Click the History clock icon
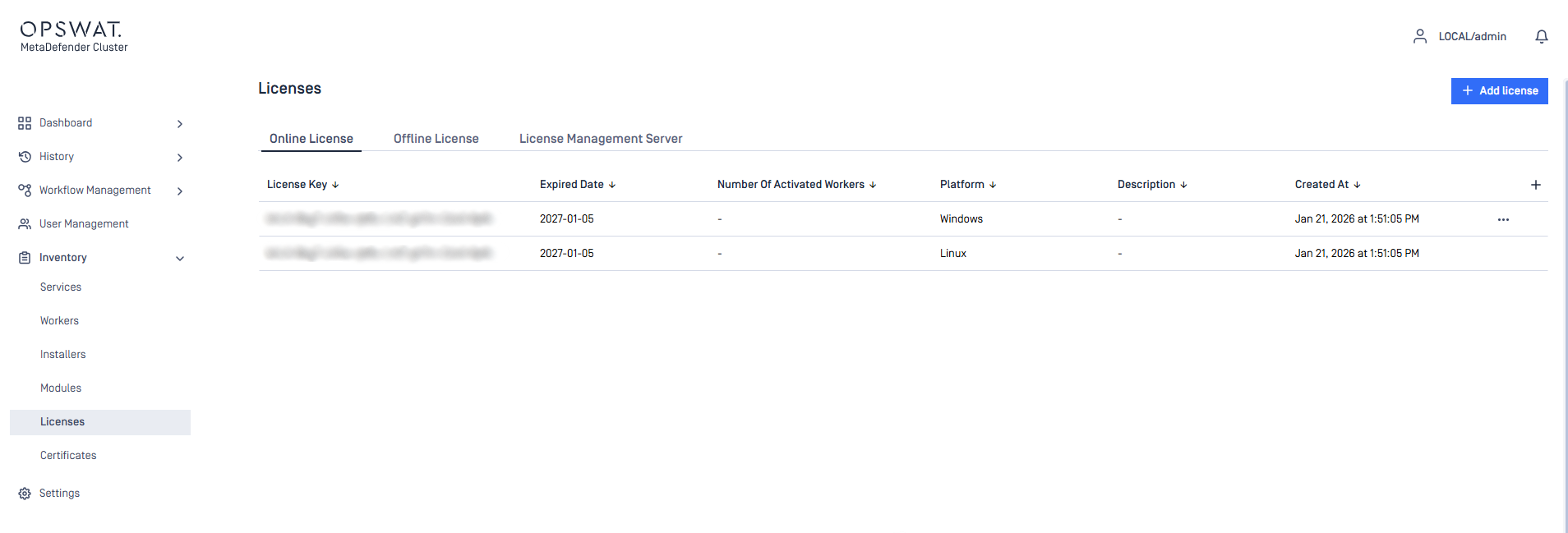 click(x=25, y=157)
